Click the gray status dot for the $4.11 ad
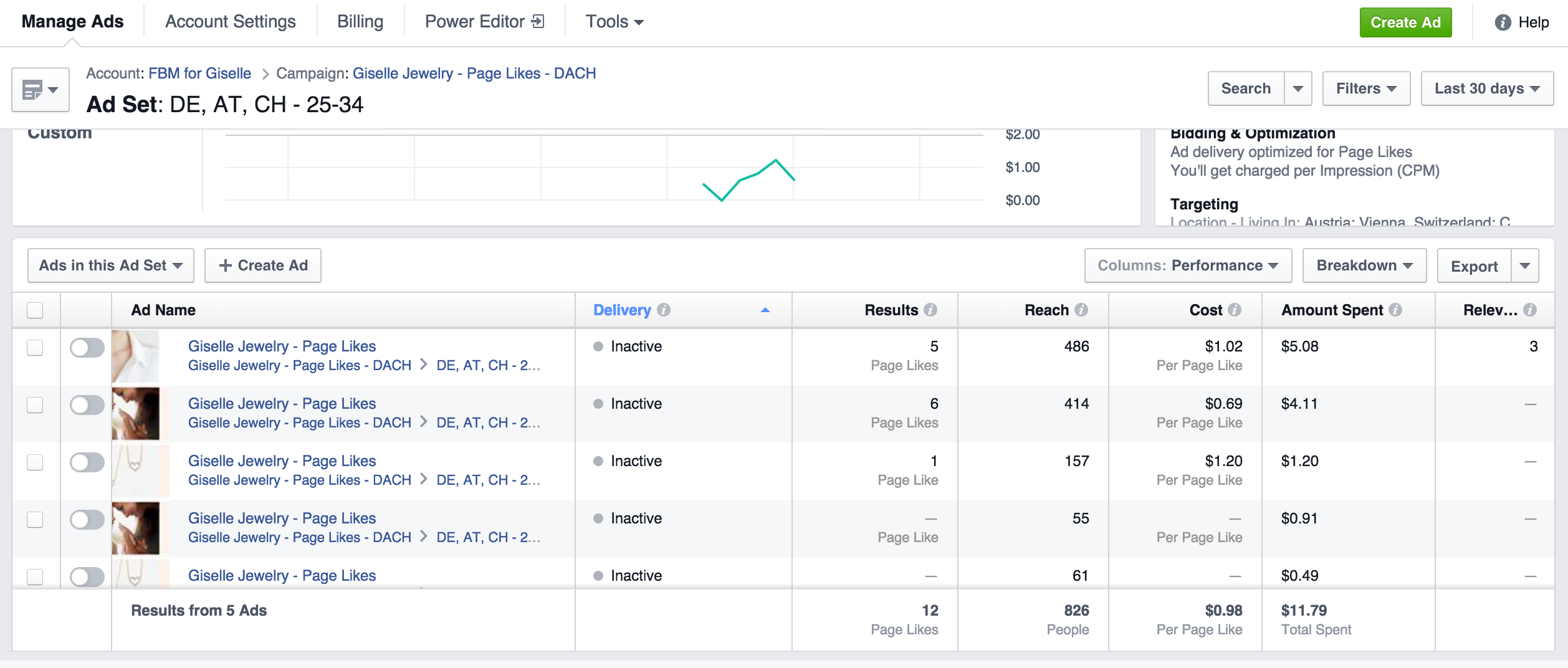Viewport: 1568px width, 668px height. click(598, 404)
